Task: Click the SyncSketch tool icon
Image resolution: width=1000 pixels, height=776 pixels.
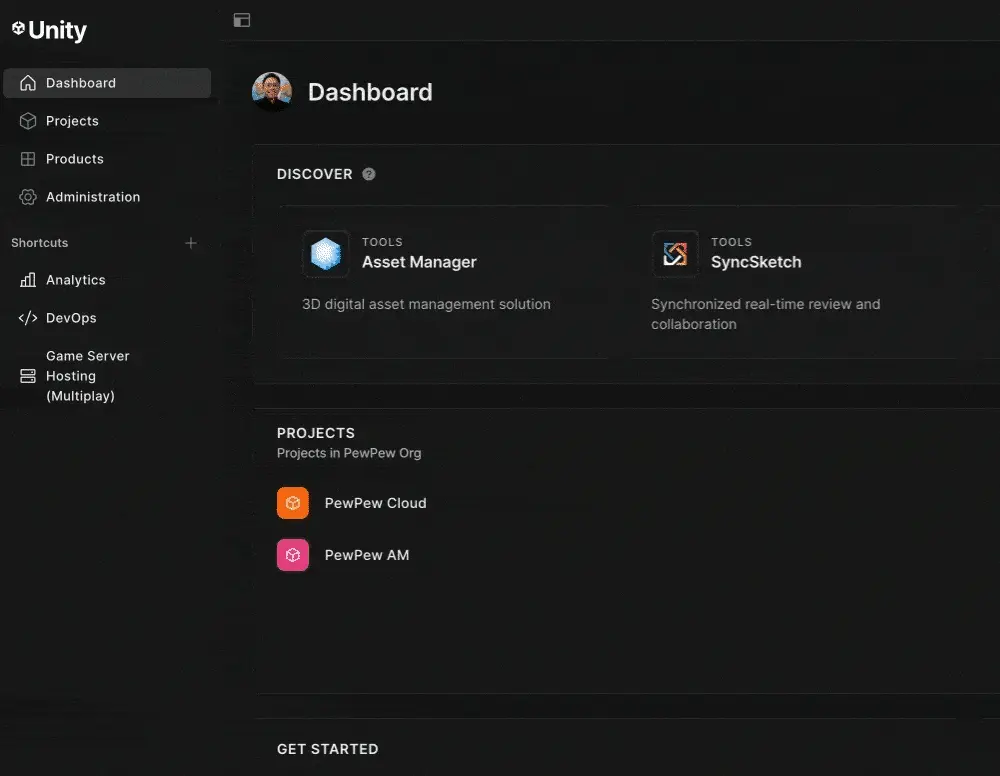Action: click(674, 254)
